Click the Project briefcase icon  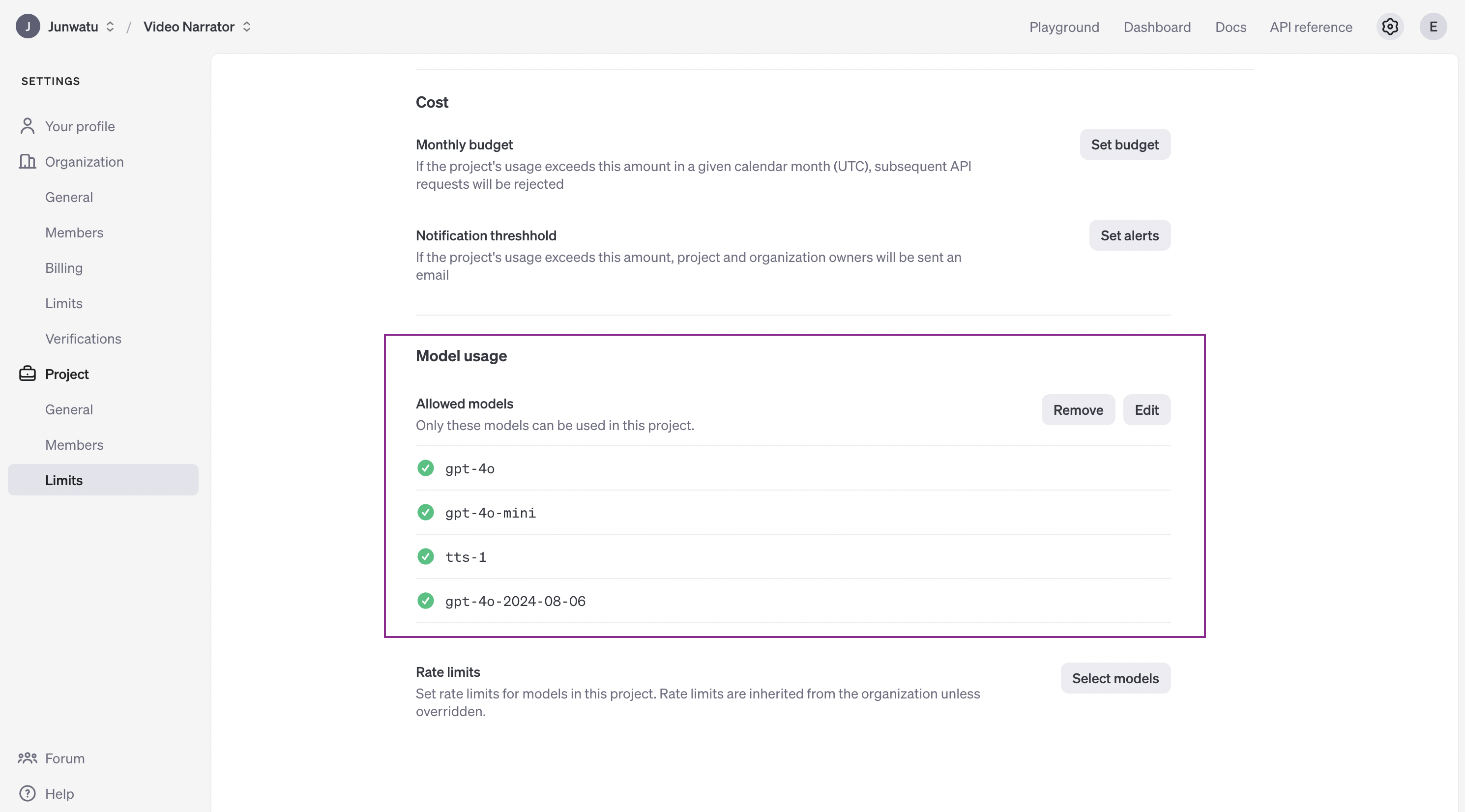click(28, 374)
